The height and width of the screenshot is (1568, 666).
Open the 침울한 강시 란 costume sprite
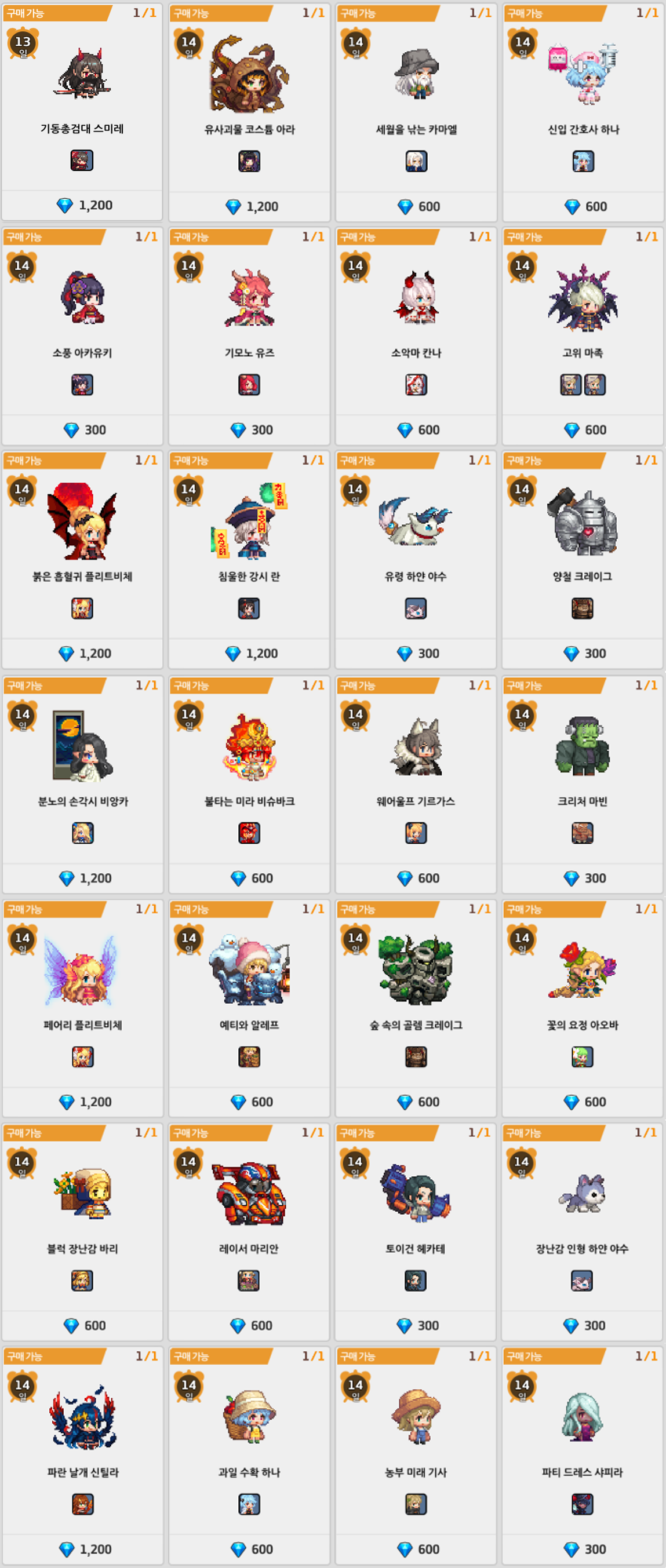[x=249, y=522]
